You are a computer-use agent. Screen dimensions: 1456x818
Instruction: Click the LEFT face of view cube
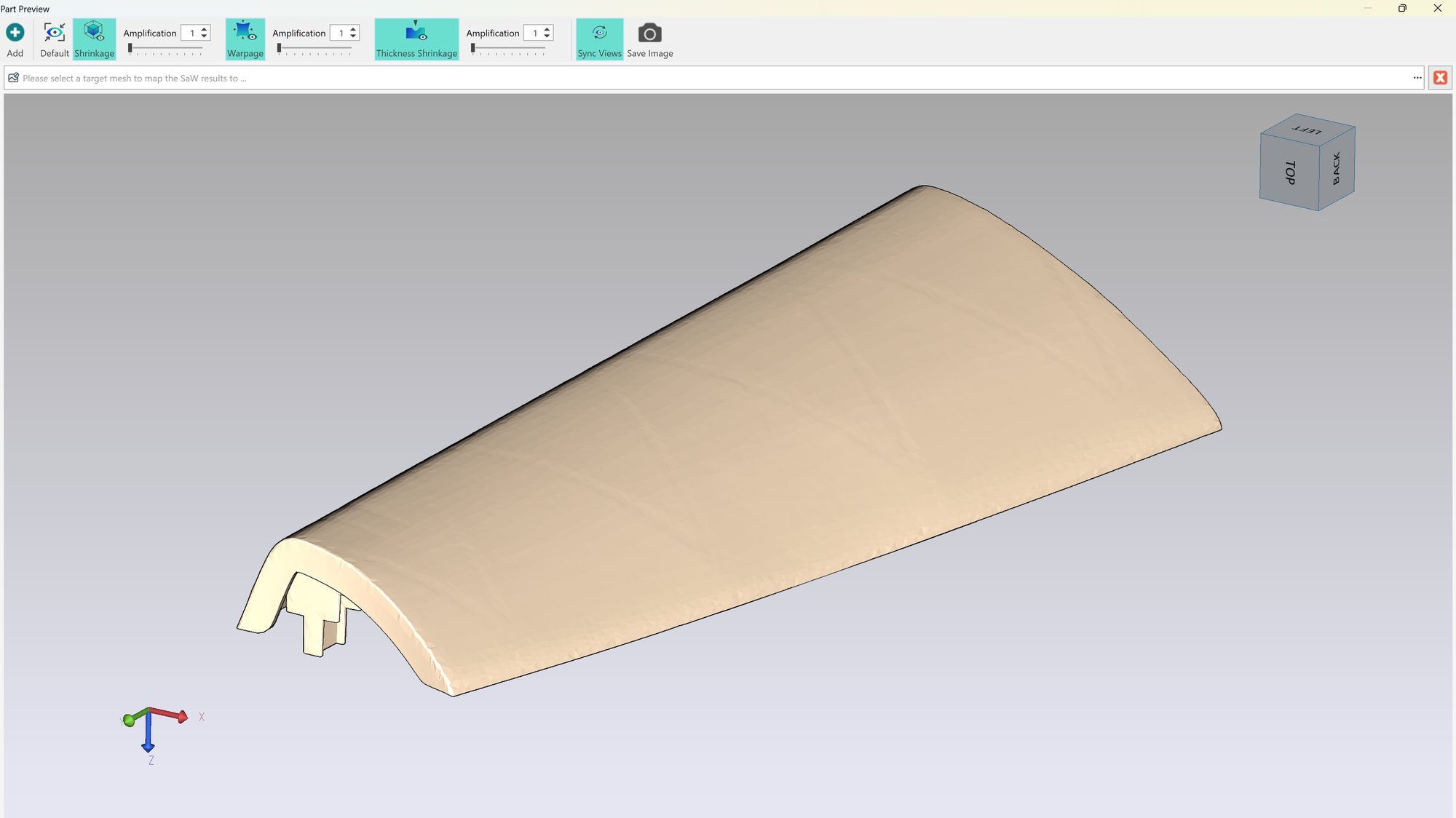[x=1307, y=130]
